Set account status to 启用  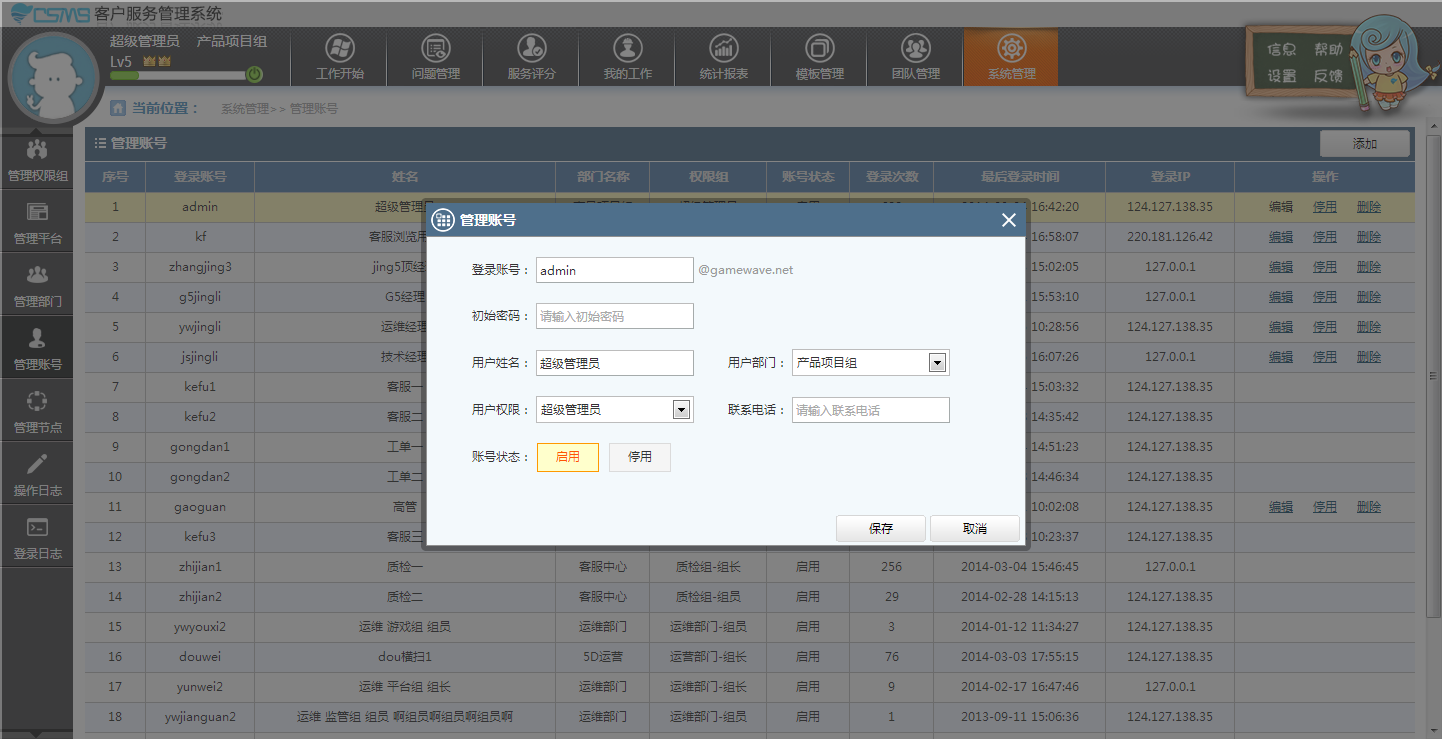tap(568, 457)
